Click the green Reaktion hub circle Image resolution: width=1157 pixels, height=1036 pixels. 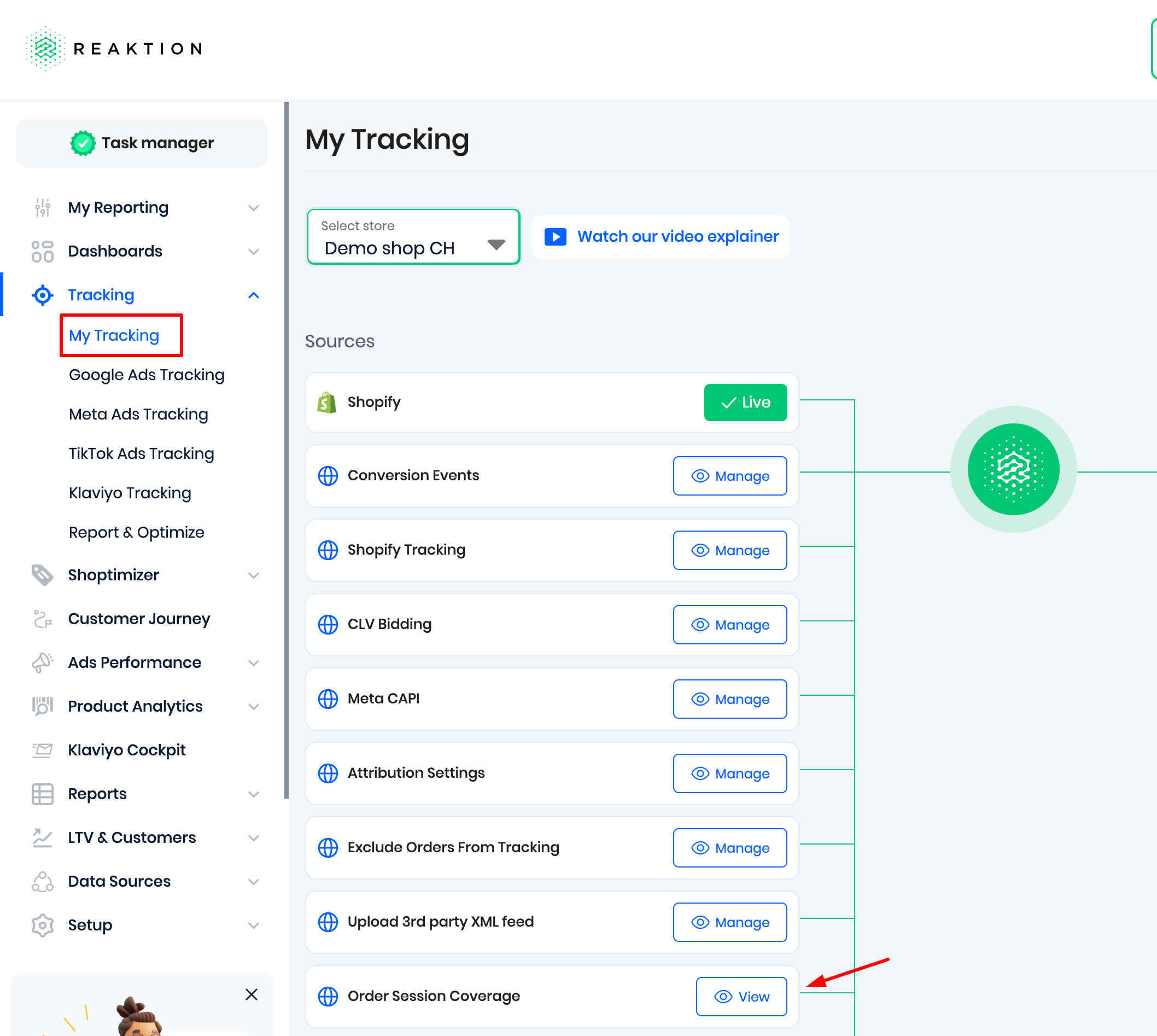(1013, 470)
